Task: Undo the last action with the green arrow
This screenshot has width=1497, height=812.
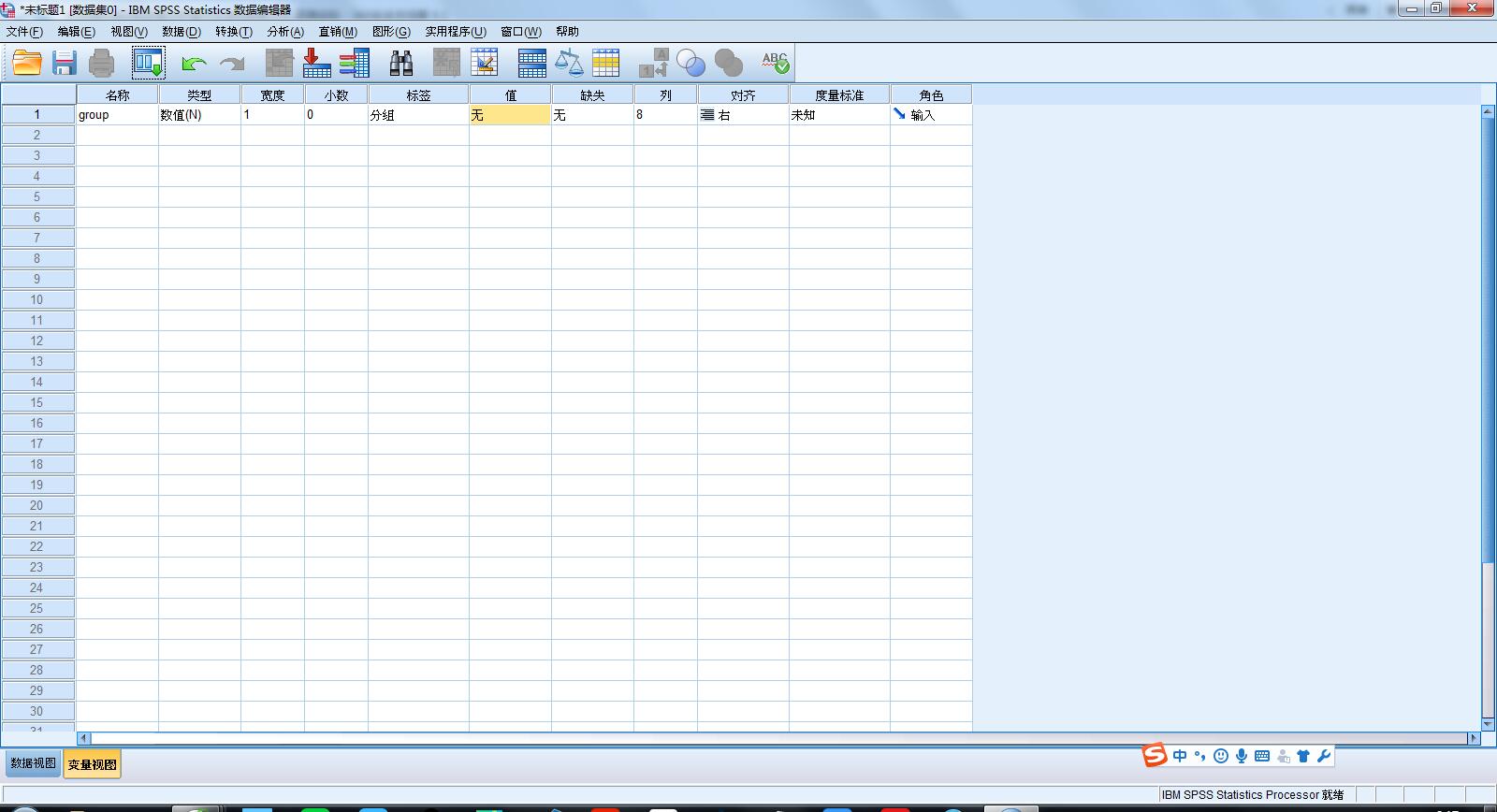Action: pyautogui.click(x=194, y=63)
